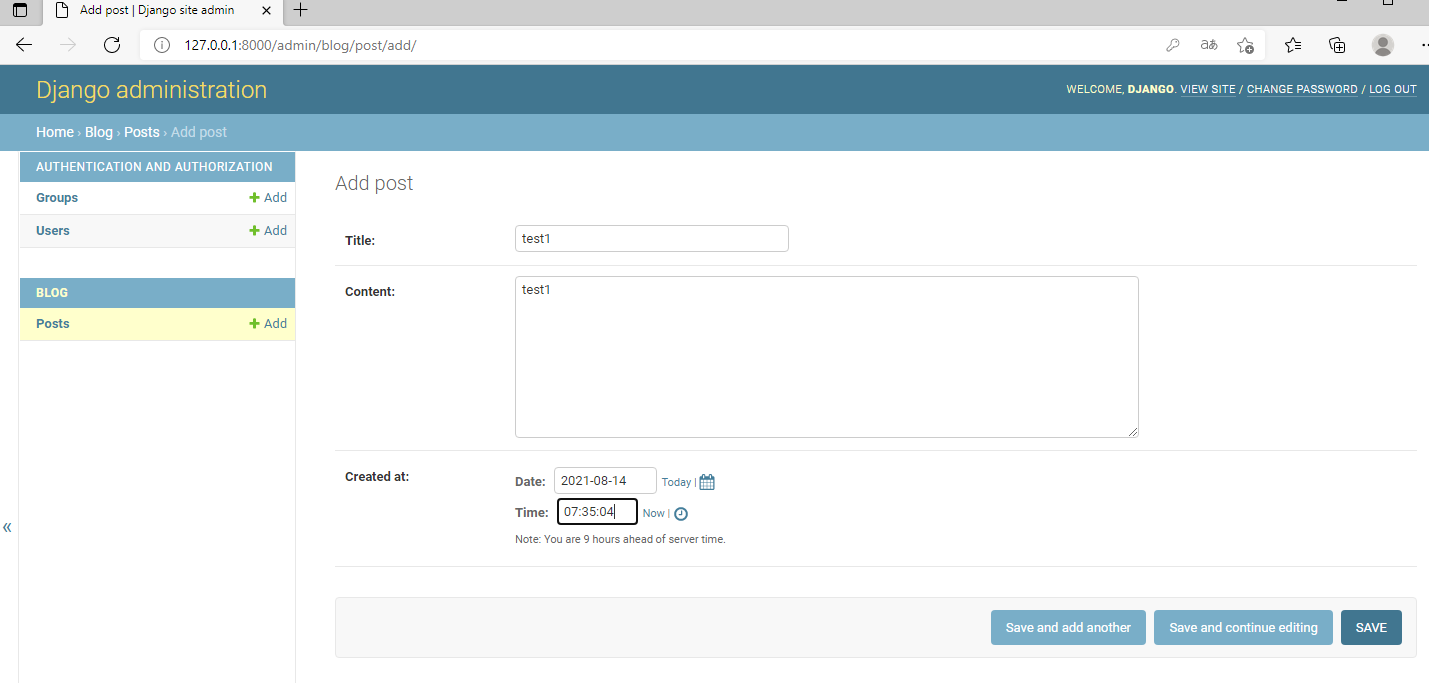Image resolution: width=1429 pixels, height=683 pixels.
Task: Open the CHANGE PASSWORD link
Action: (x=1302, y=90)
